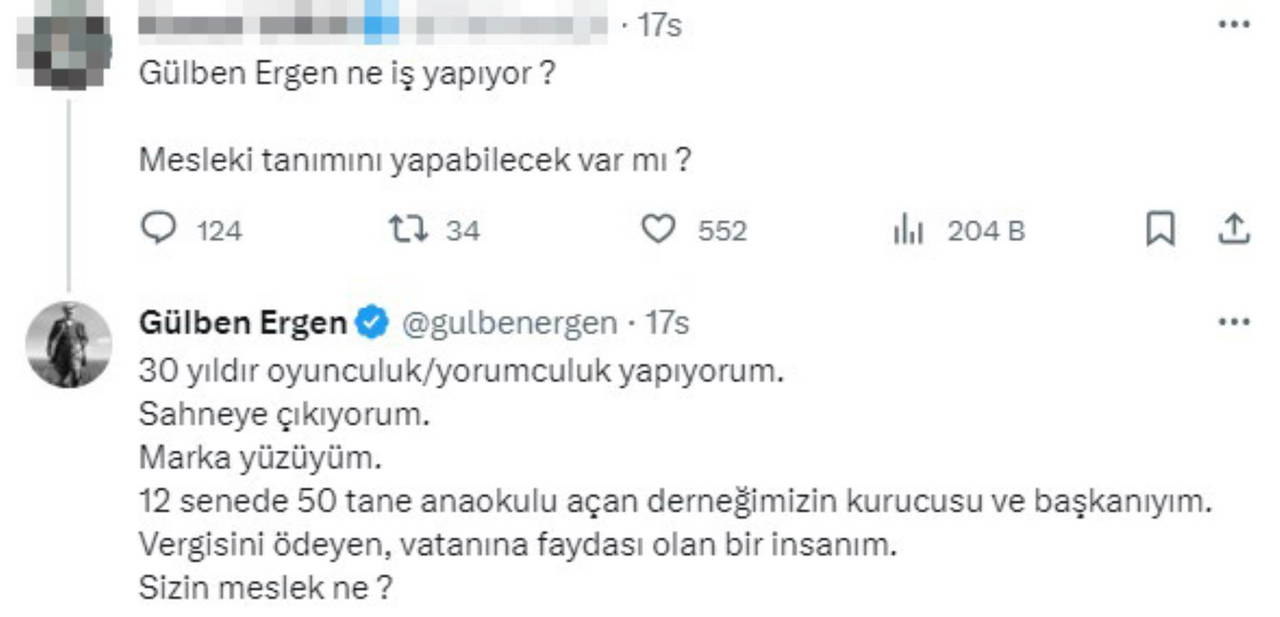Viewport: 1280px width, 617px height.
Task: Open Gülben Ergen's profile picture
Action: 69,344
